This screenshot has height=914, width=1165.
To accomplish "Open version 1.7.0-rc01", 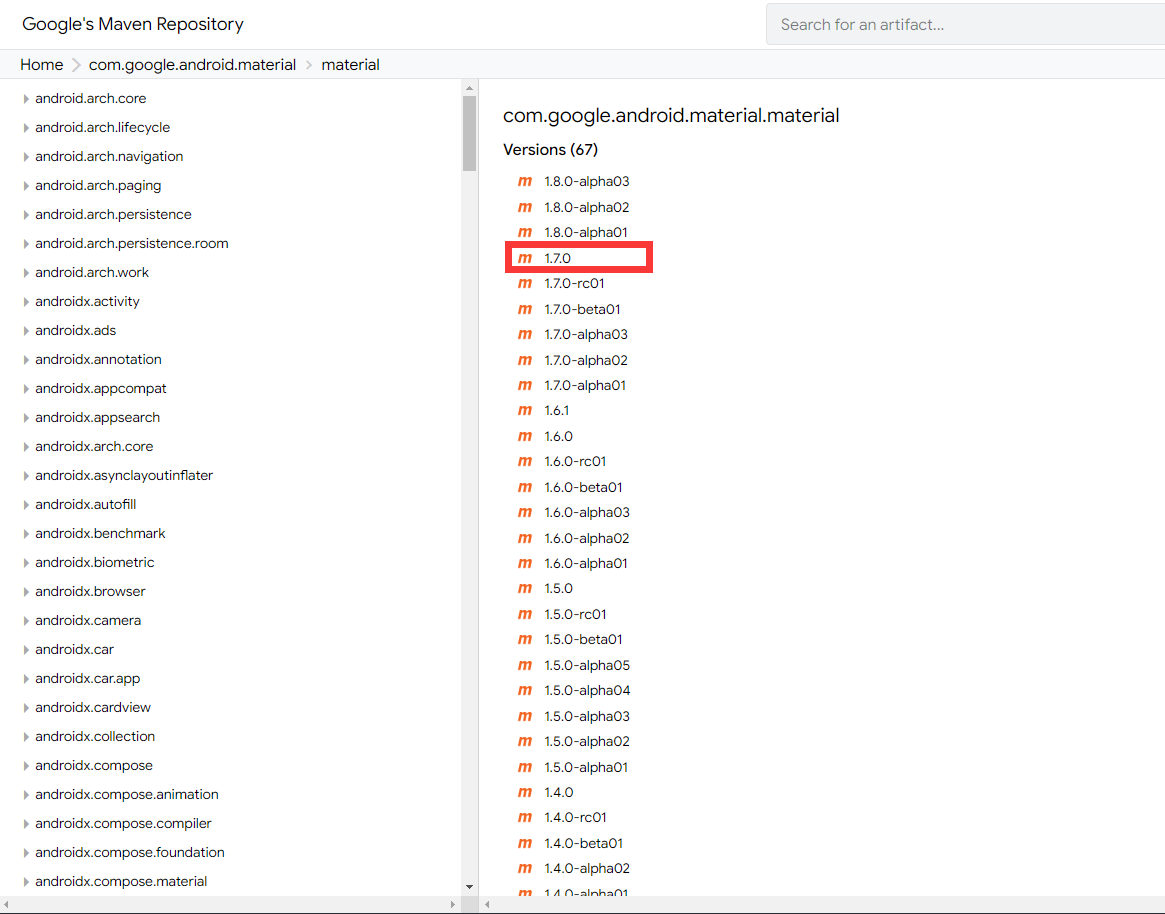I will [x=574, y=284].
